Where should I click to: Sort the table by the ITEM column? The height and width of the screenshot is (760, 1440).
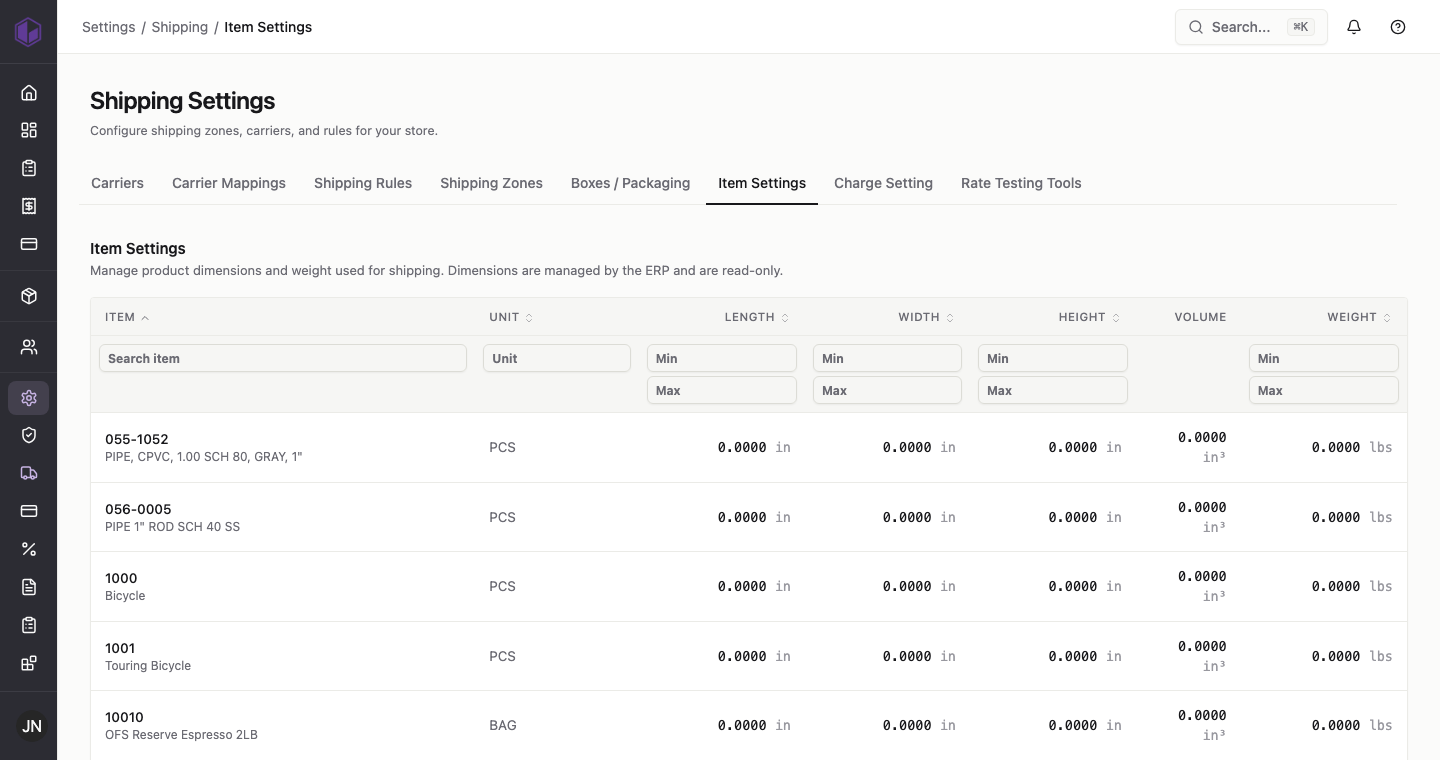[127, 317]
